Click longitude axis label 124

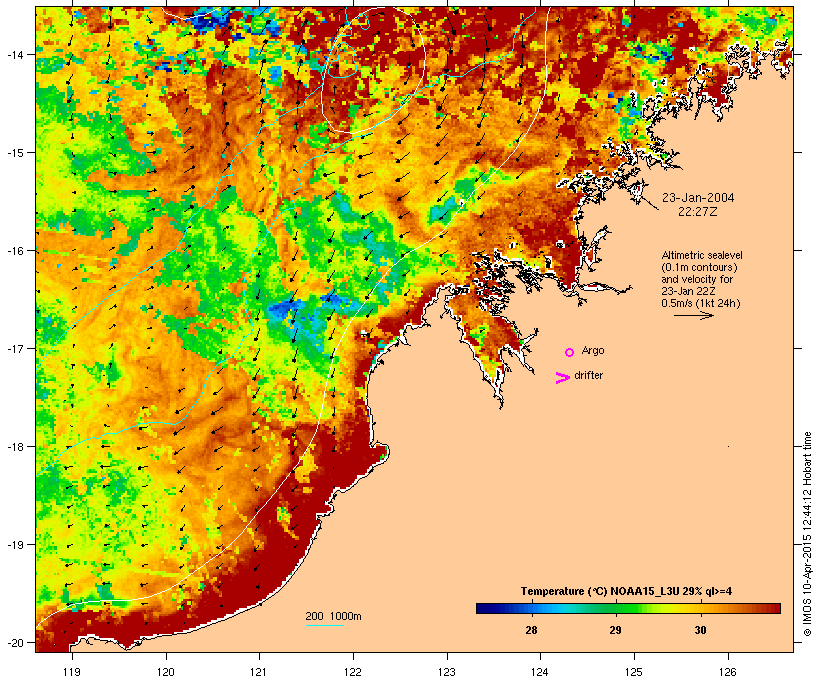[x=540, y=672]
